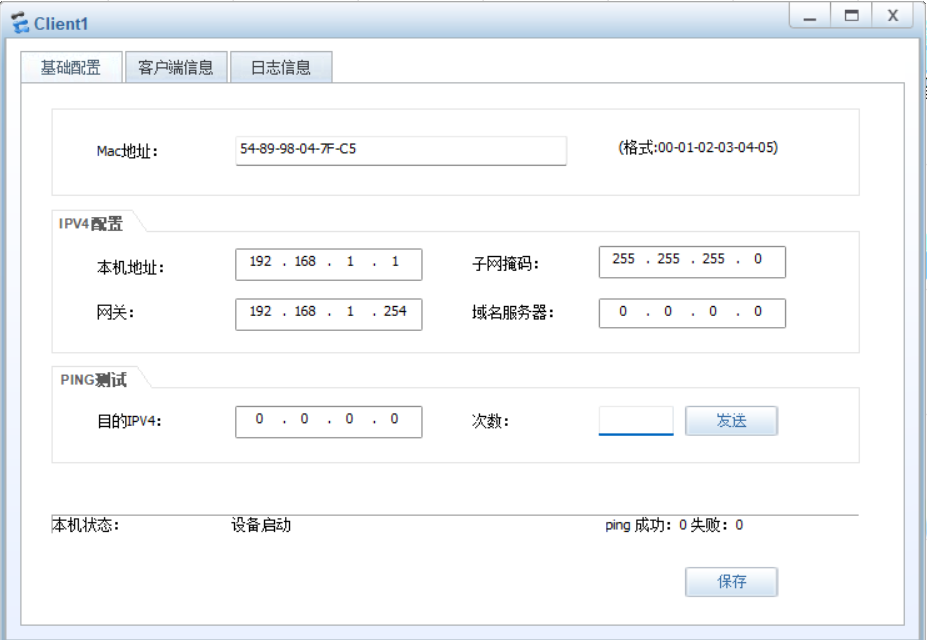Click the 次数 label

pos(490,421)
